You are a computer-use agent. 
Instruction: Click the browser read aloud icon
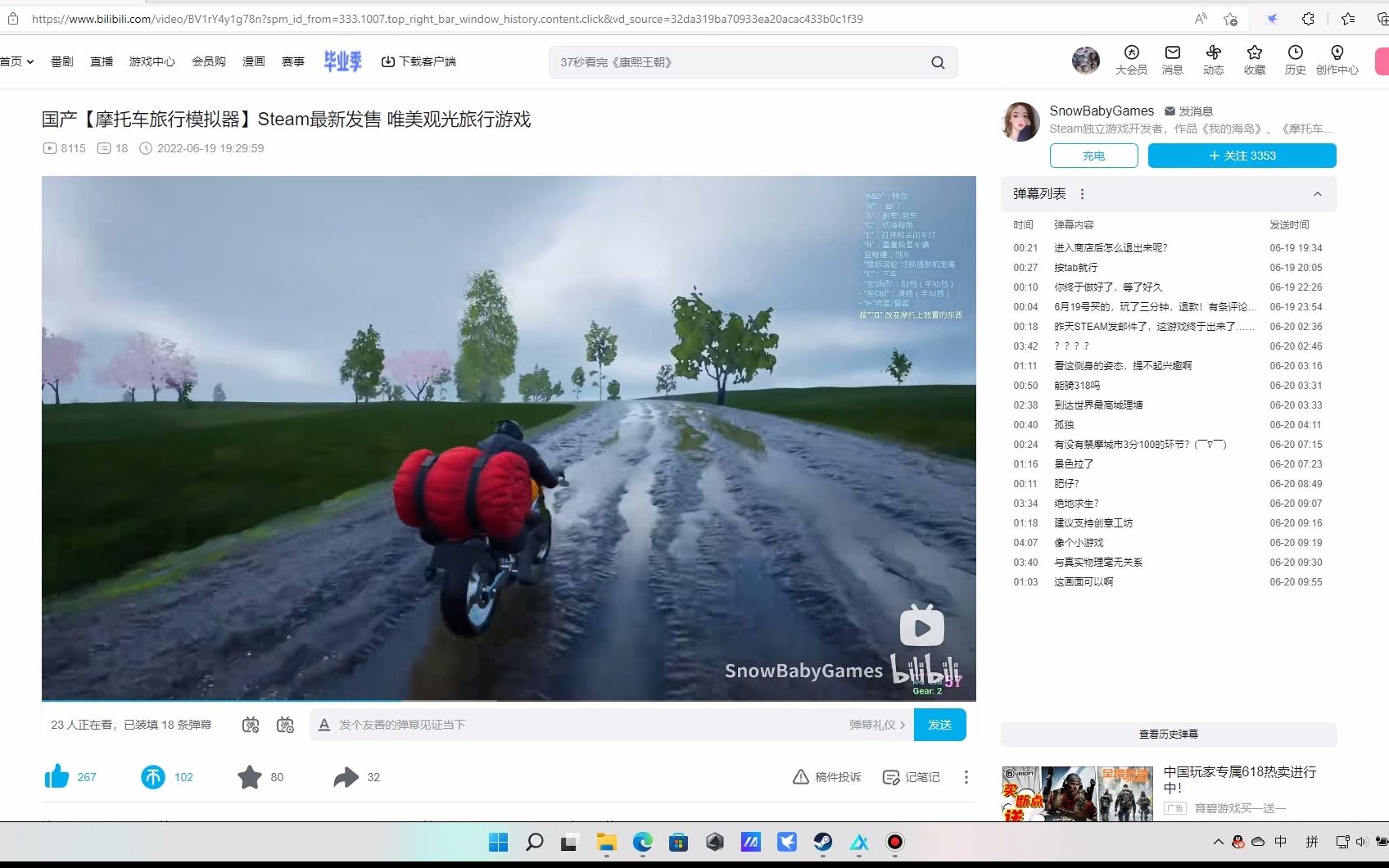point(1201,19)
